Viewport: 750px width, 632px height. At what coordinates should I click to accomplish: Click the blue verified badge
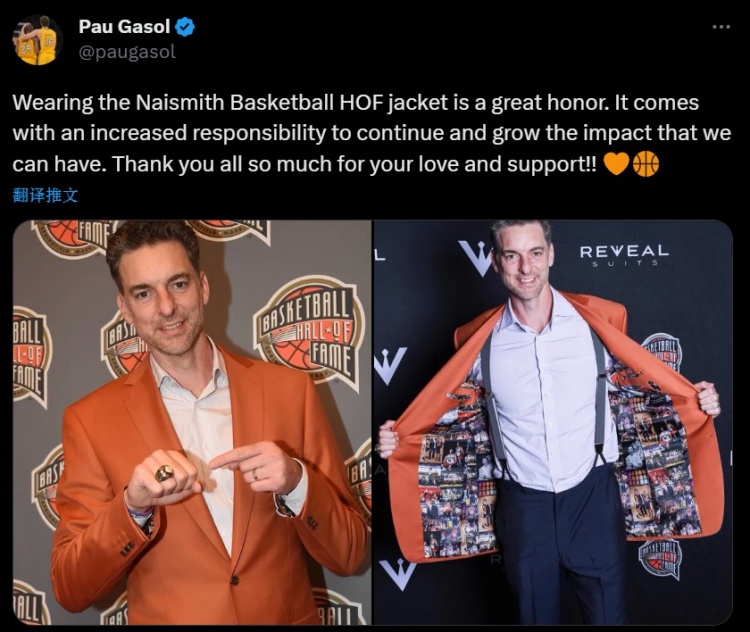coord(185,27)
